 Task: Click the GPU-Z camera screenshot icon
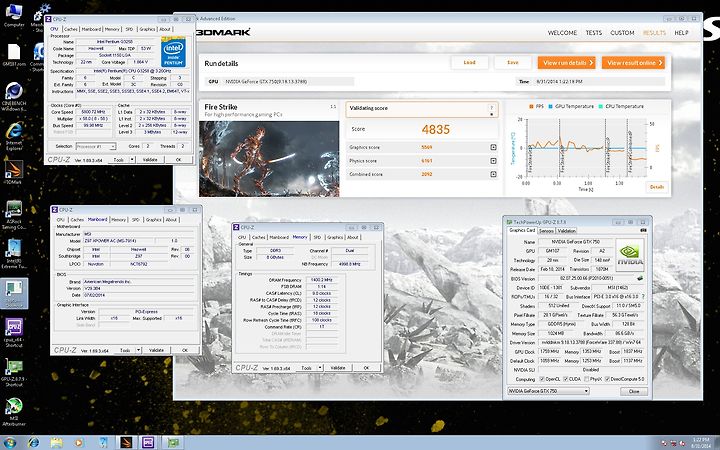tap(643, 231)
